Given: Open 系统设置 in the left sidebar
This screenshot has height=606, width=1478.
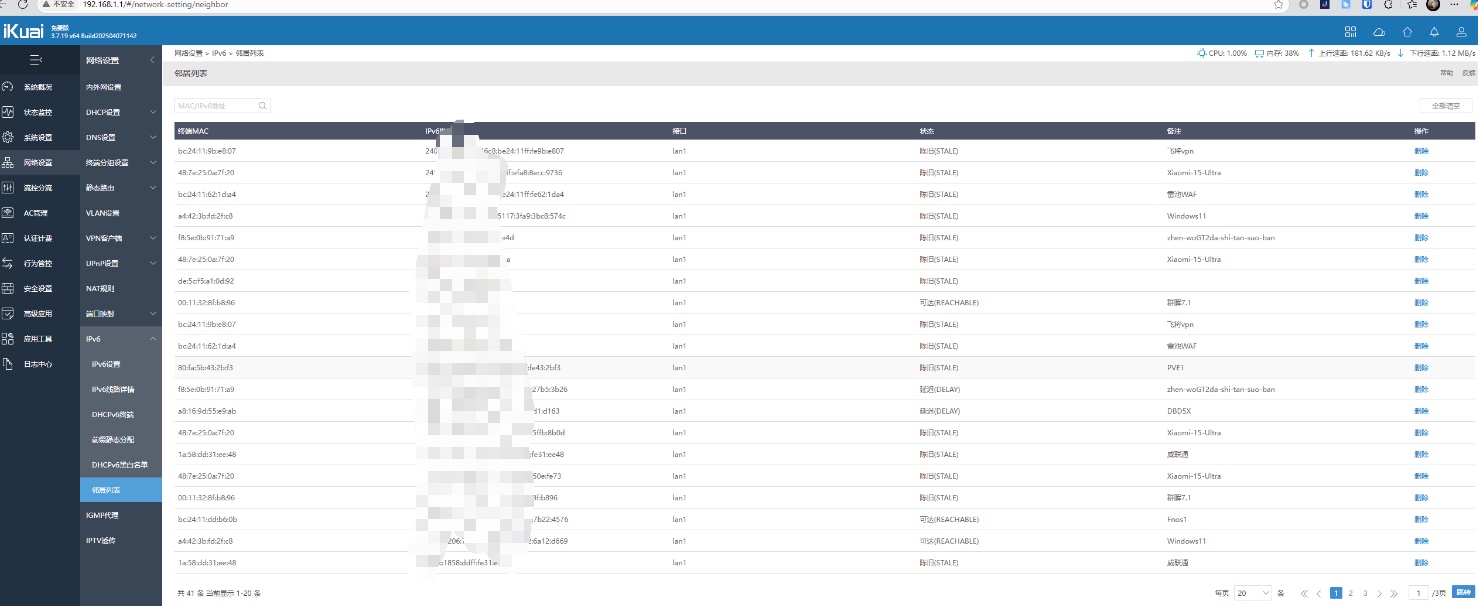Looking at the screenshot, I should pyautogui.click(x=38, y=137).
